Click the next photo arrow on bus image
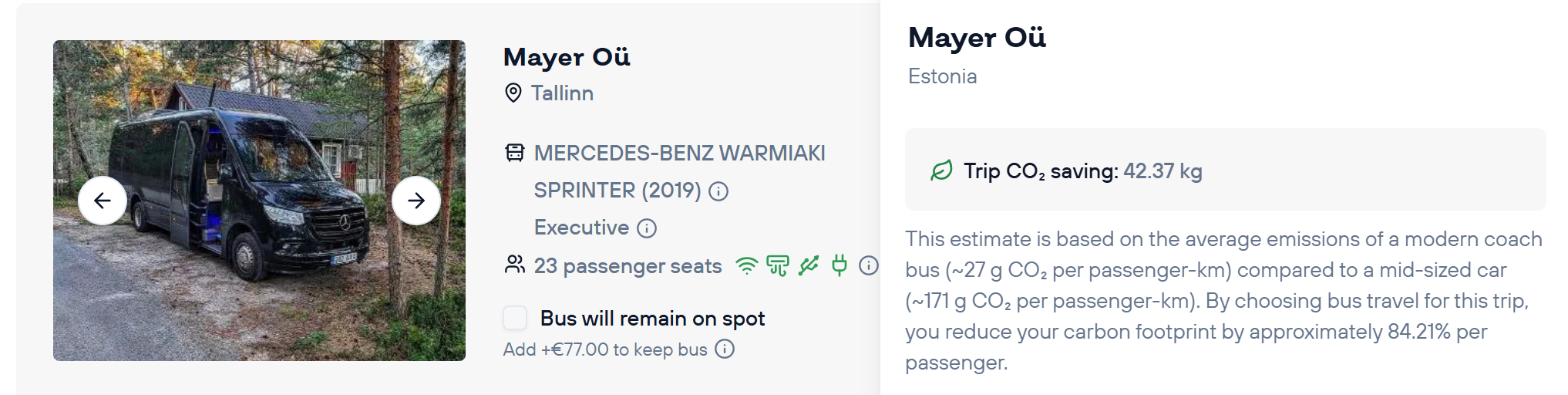1568x395 pixels. click(x=416, y=201)
